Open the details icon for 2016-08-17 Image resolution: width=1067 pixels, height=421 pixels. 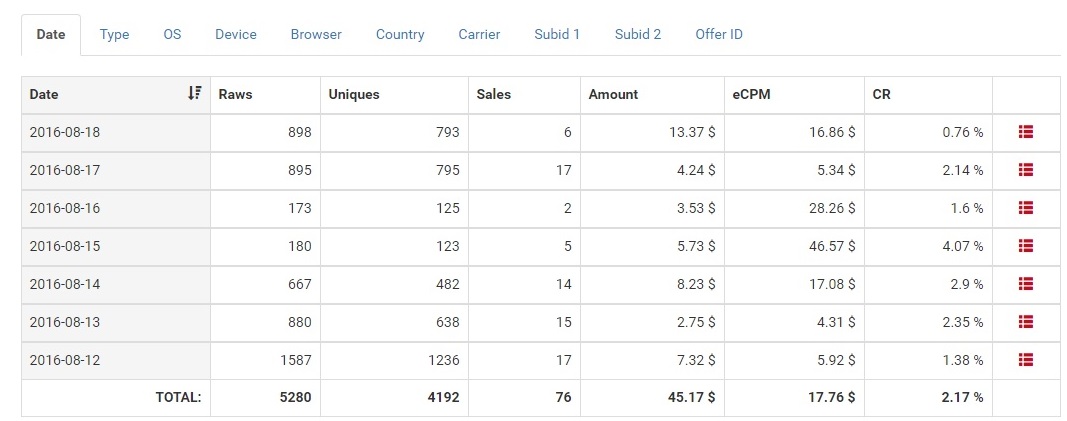coord(1025,170)
